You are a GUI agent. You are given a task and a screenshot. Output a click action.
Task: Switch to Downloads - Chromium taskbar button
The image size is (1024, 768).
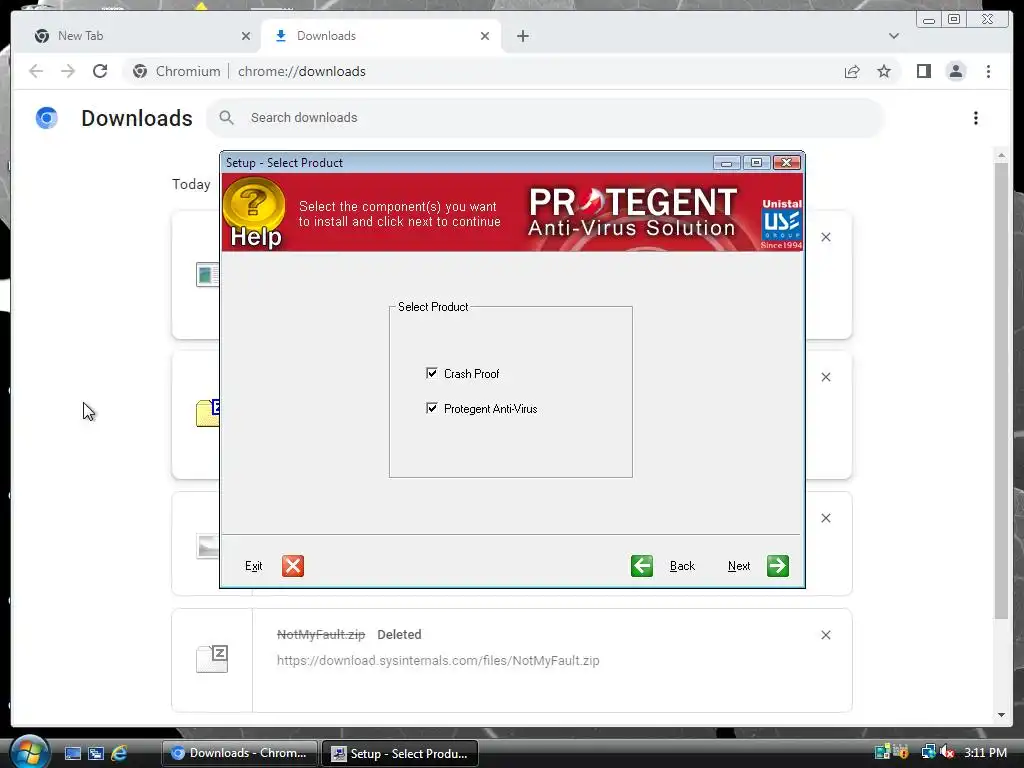point(240,753)
